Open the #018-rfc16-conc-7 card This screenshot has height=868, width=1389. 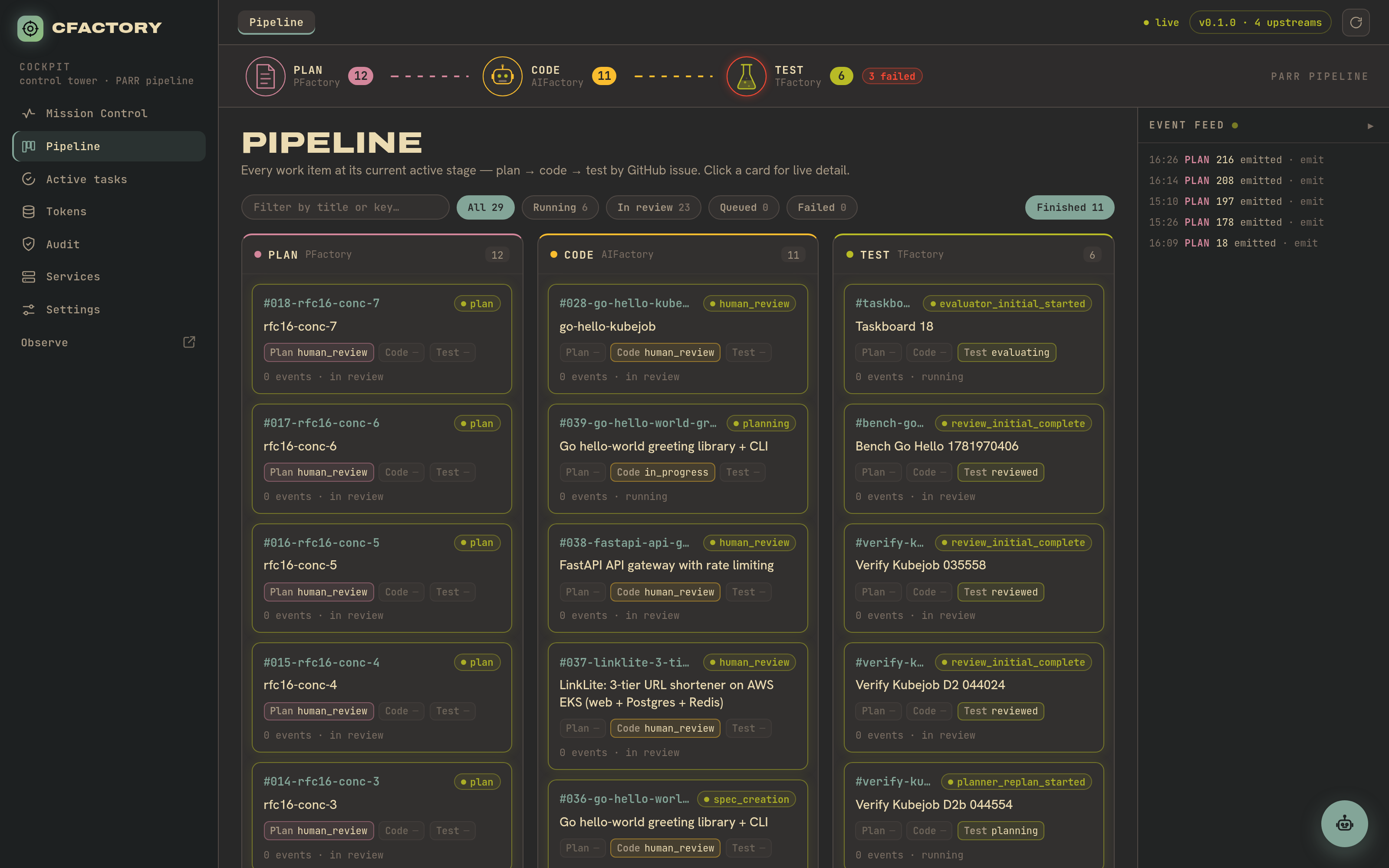click(x=382, y=339)
